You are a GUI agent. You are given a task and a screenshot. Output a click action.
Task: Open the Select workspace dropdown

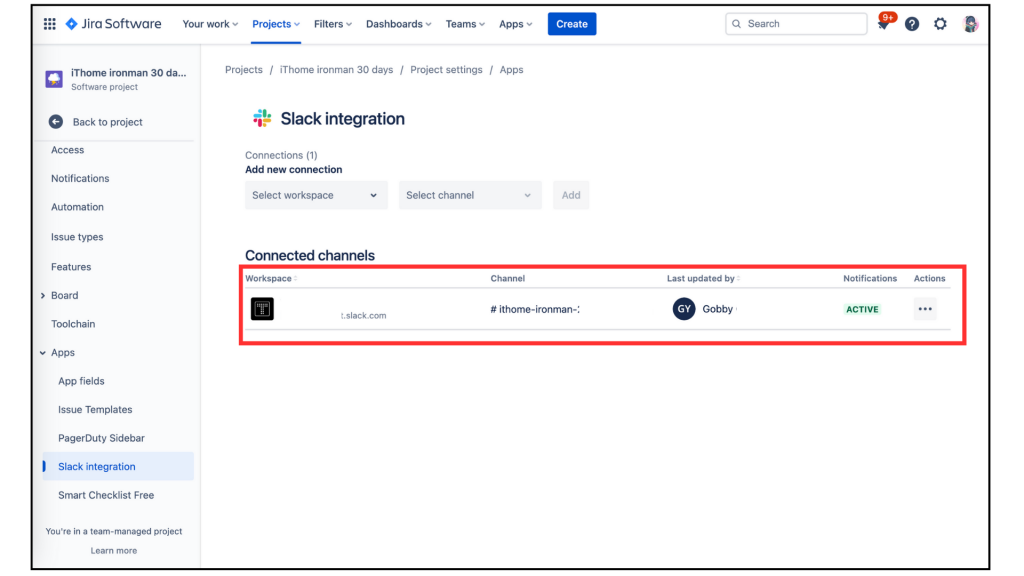coord(316,195)
